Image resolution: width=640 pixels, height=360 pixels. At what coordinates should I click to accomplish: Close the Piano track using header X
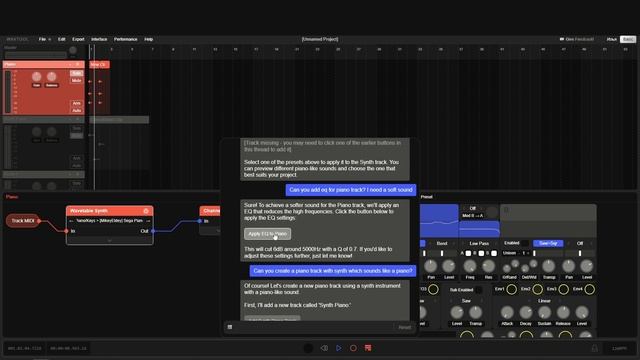click(x=78, y=64)
